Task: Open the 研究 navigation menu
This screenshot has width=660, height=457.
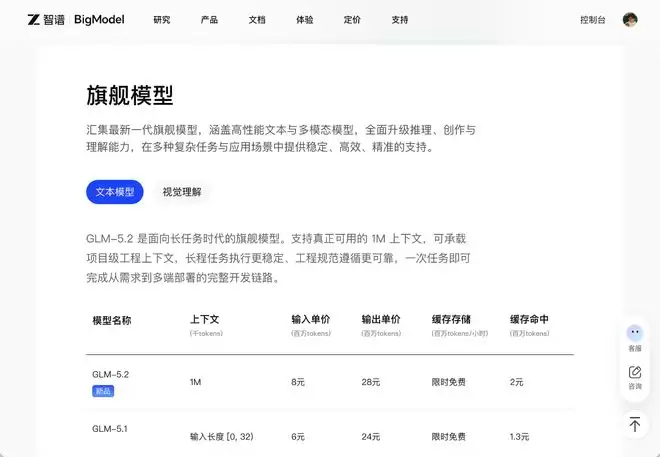Action: coord(162,20)
